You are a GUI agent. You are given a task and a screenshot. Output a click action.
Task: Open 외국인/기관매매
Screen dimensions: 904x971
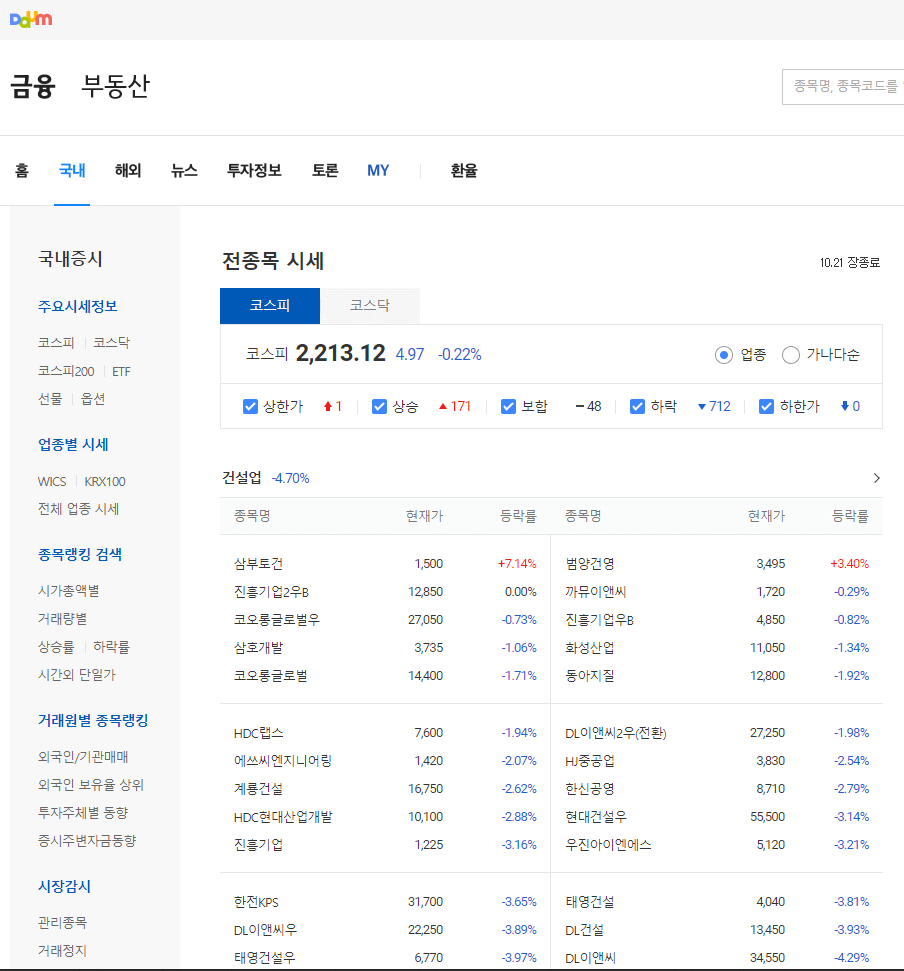(83, 757)
